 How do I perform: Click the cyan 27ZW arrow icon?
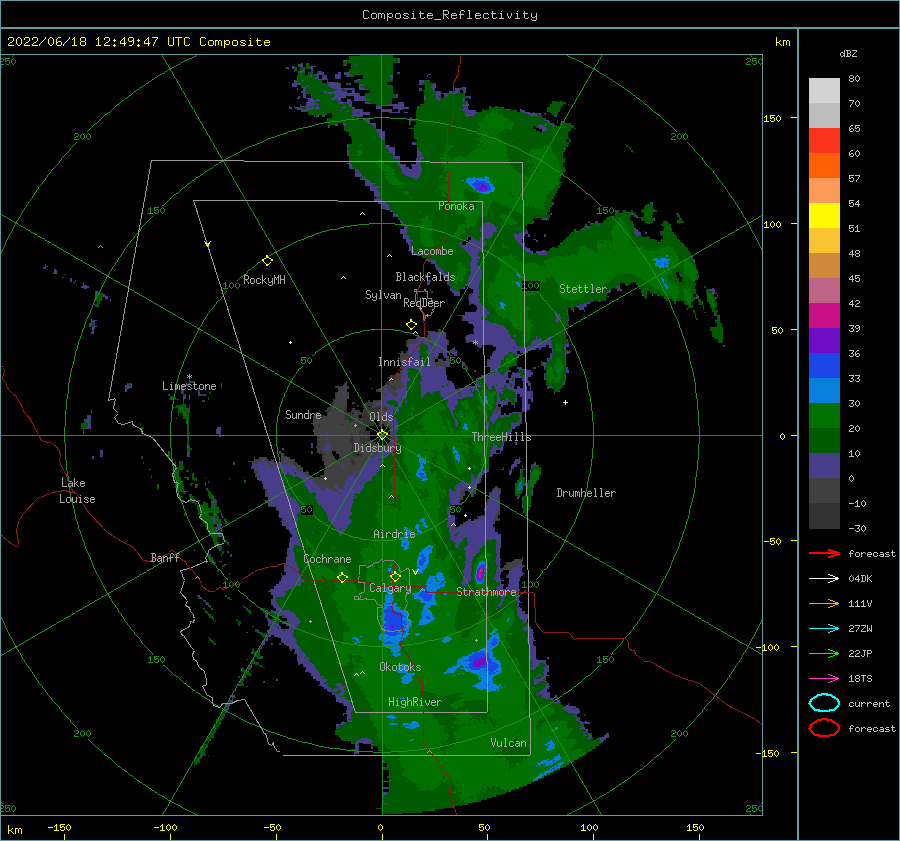click(x=824, y=629)
